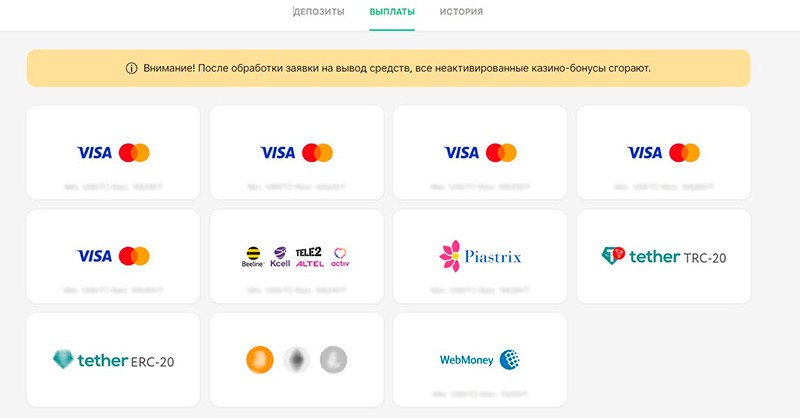Select the second Visa Mastercard card in the top row

click(x=296, y=153)
